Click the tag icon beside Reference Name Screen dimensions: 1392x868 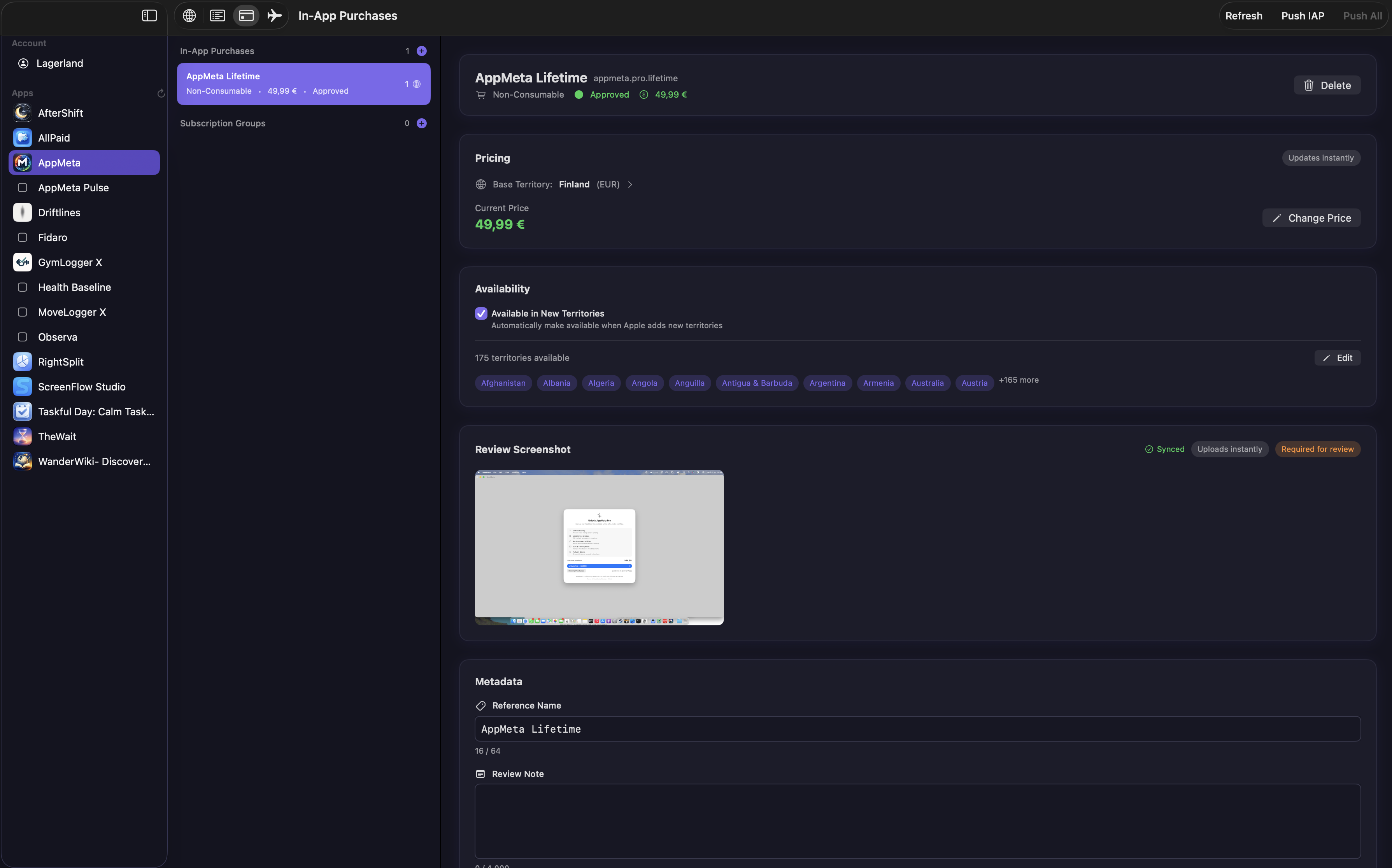coord(480,705)
